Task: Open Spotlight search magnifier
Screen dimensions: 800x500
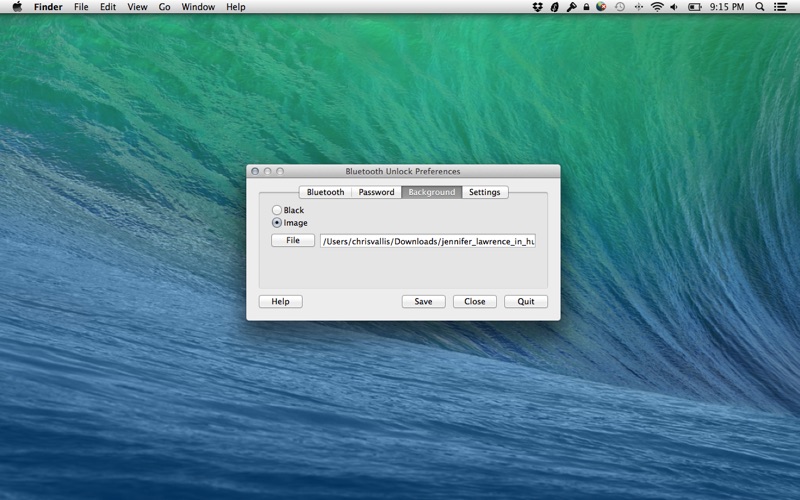Action: click(x=760, y=7)
